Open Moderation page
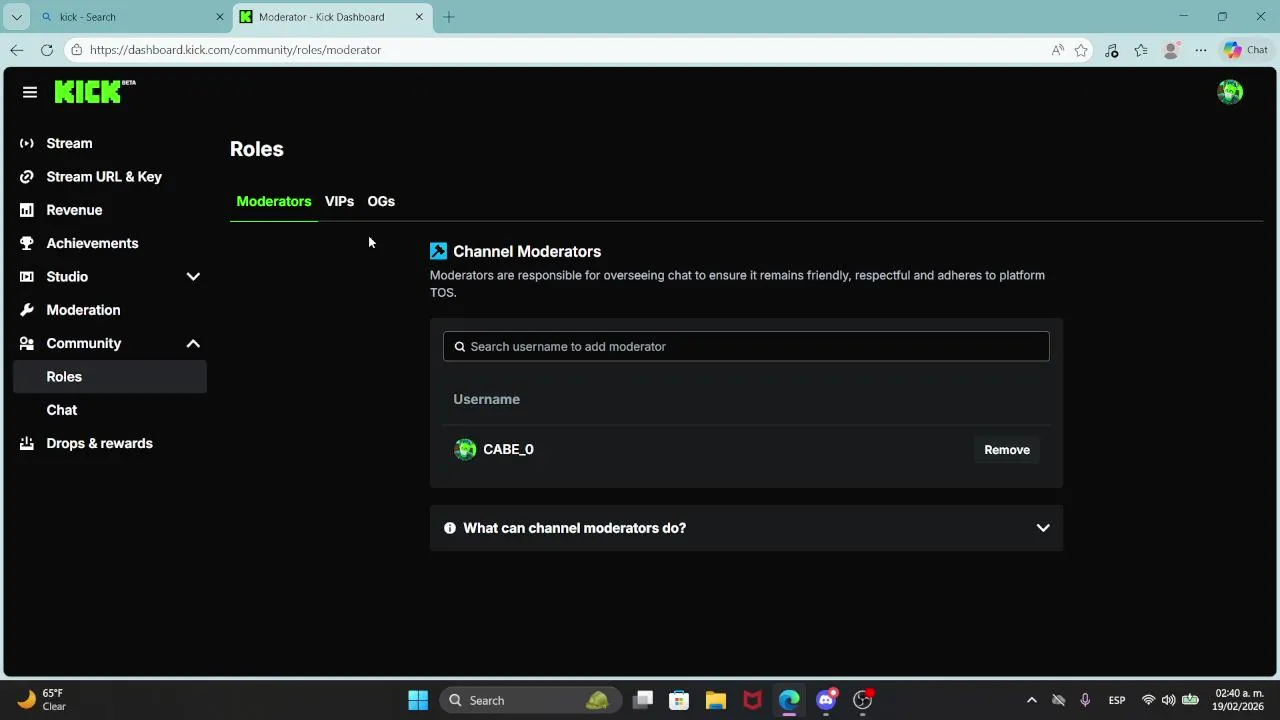This screenshot has height=720, width=1280. pos(83,310)
